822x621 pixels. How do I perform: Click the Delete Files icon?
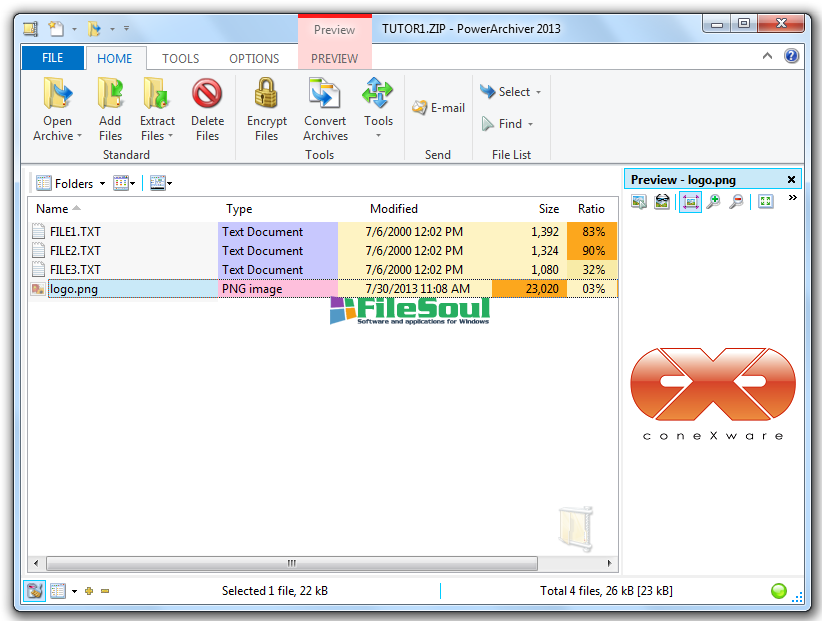[207, 93]
